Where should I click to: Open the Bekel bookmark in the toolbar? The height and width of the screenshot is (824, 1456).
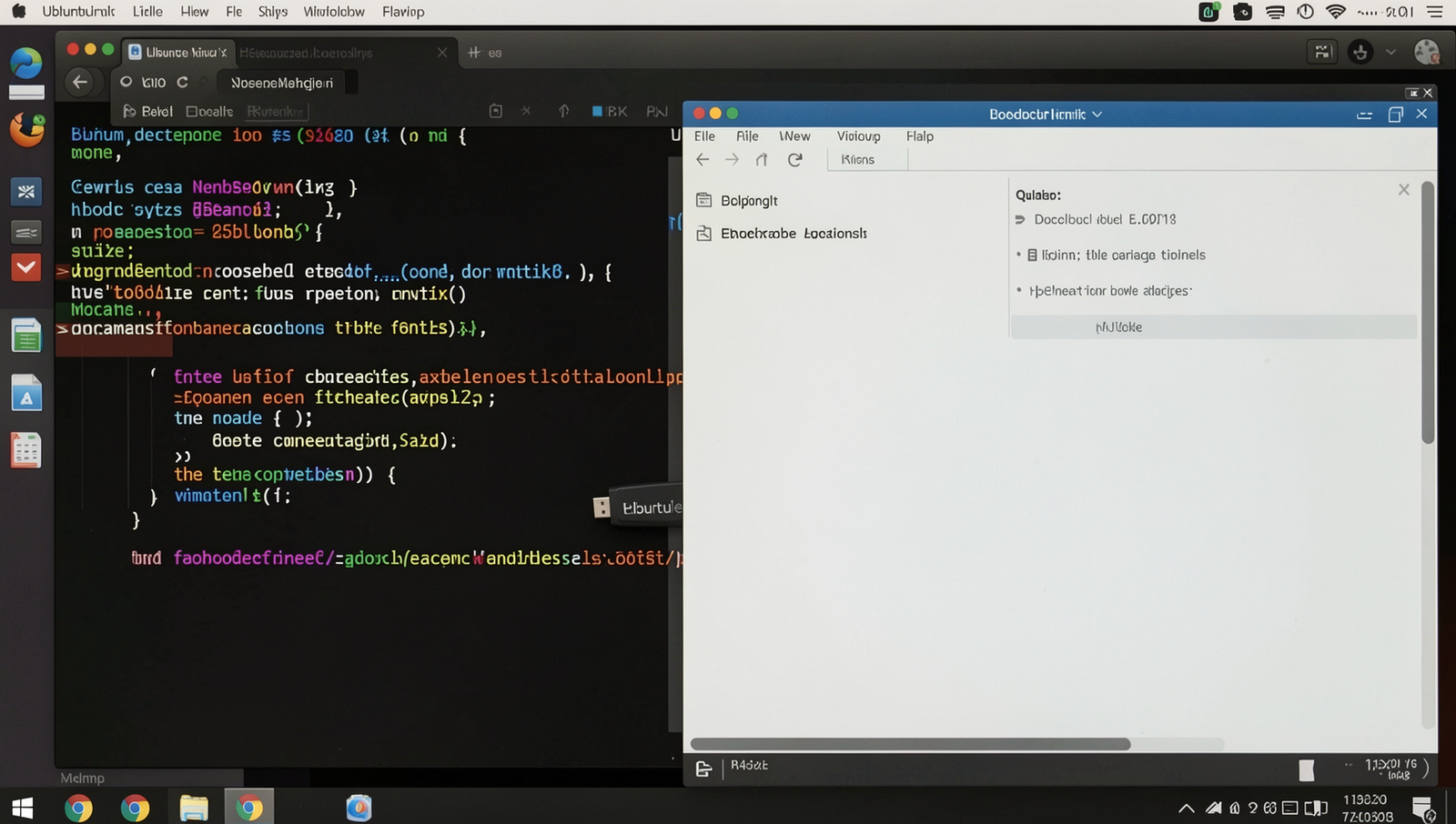click(x=148, y=111)
